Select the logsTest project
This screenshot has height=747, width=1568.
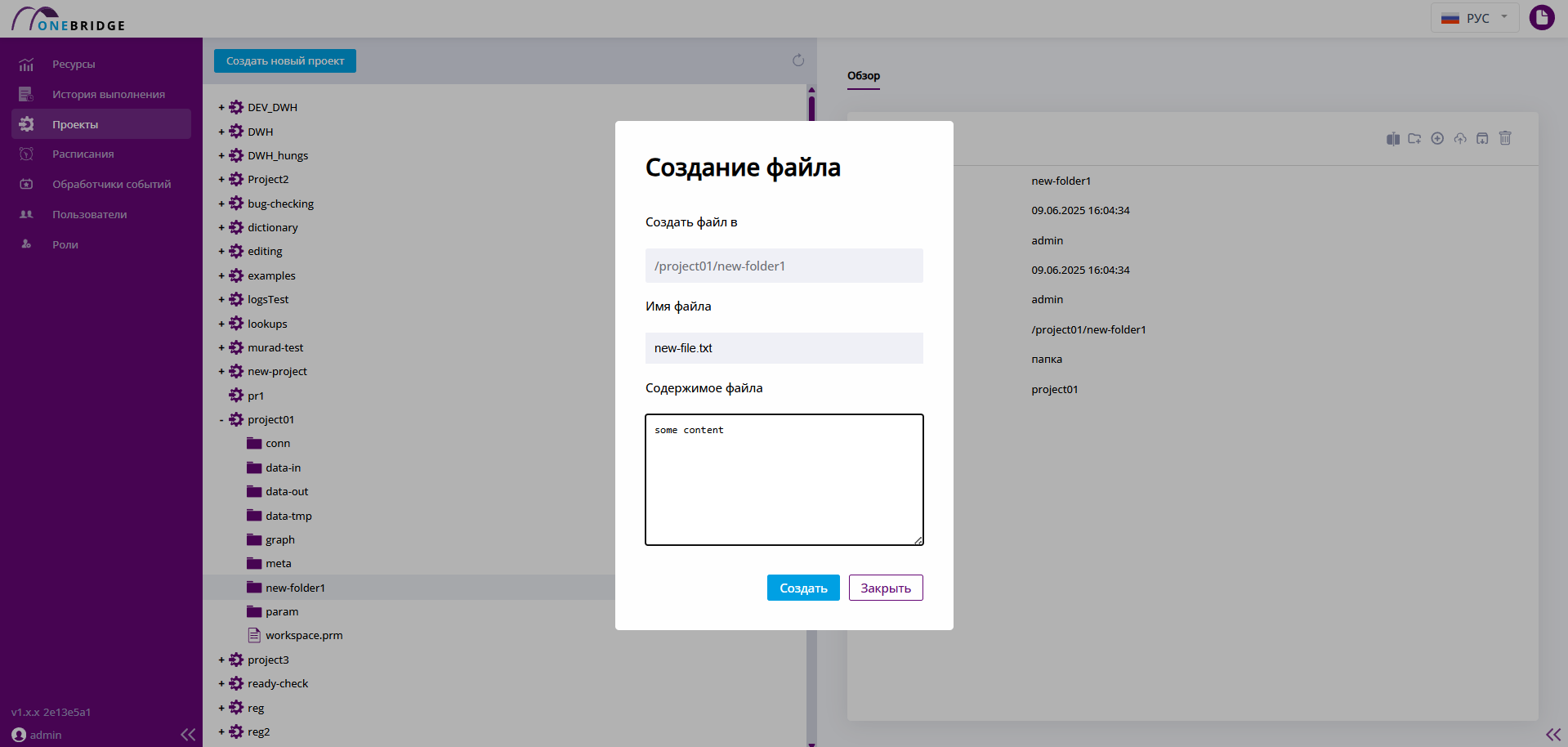(x=268, y=299)
